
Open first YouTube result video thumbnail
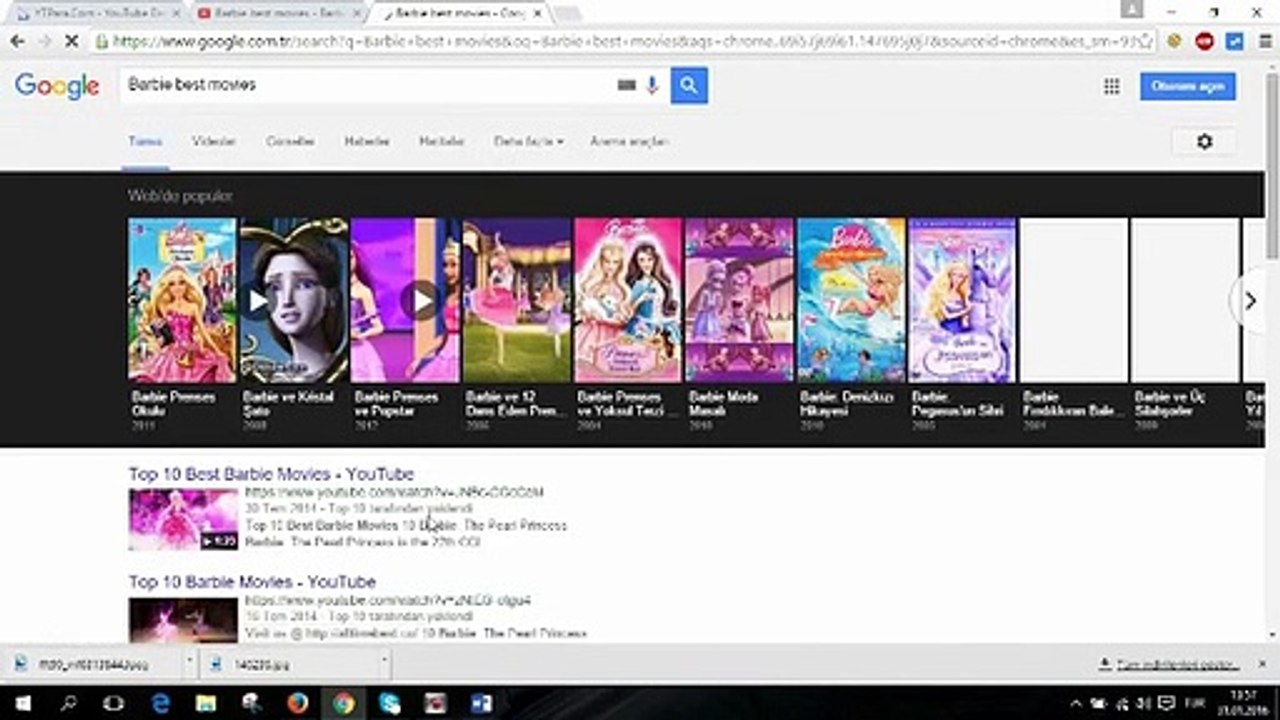[183, 520]
